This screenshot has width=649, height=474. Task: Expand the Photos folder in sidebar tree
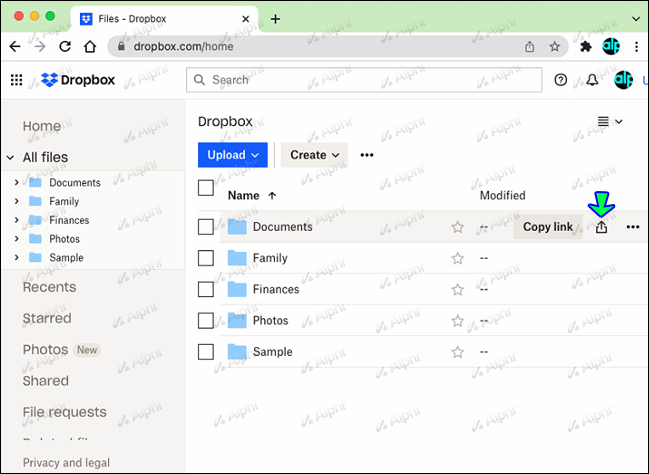pos(16,239)
